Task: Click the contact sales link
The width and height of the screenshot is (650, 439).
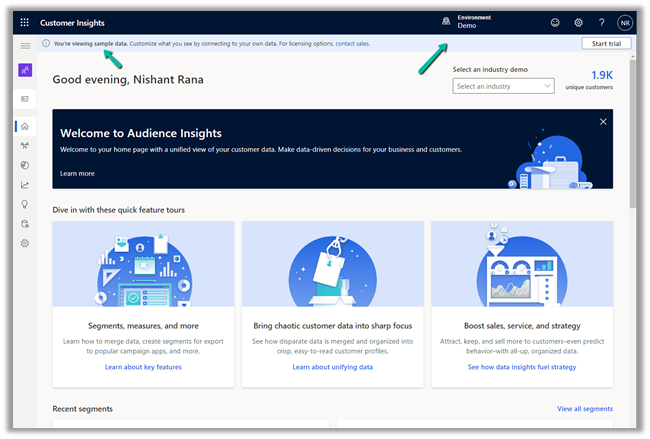Action: [352, 44]
